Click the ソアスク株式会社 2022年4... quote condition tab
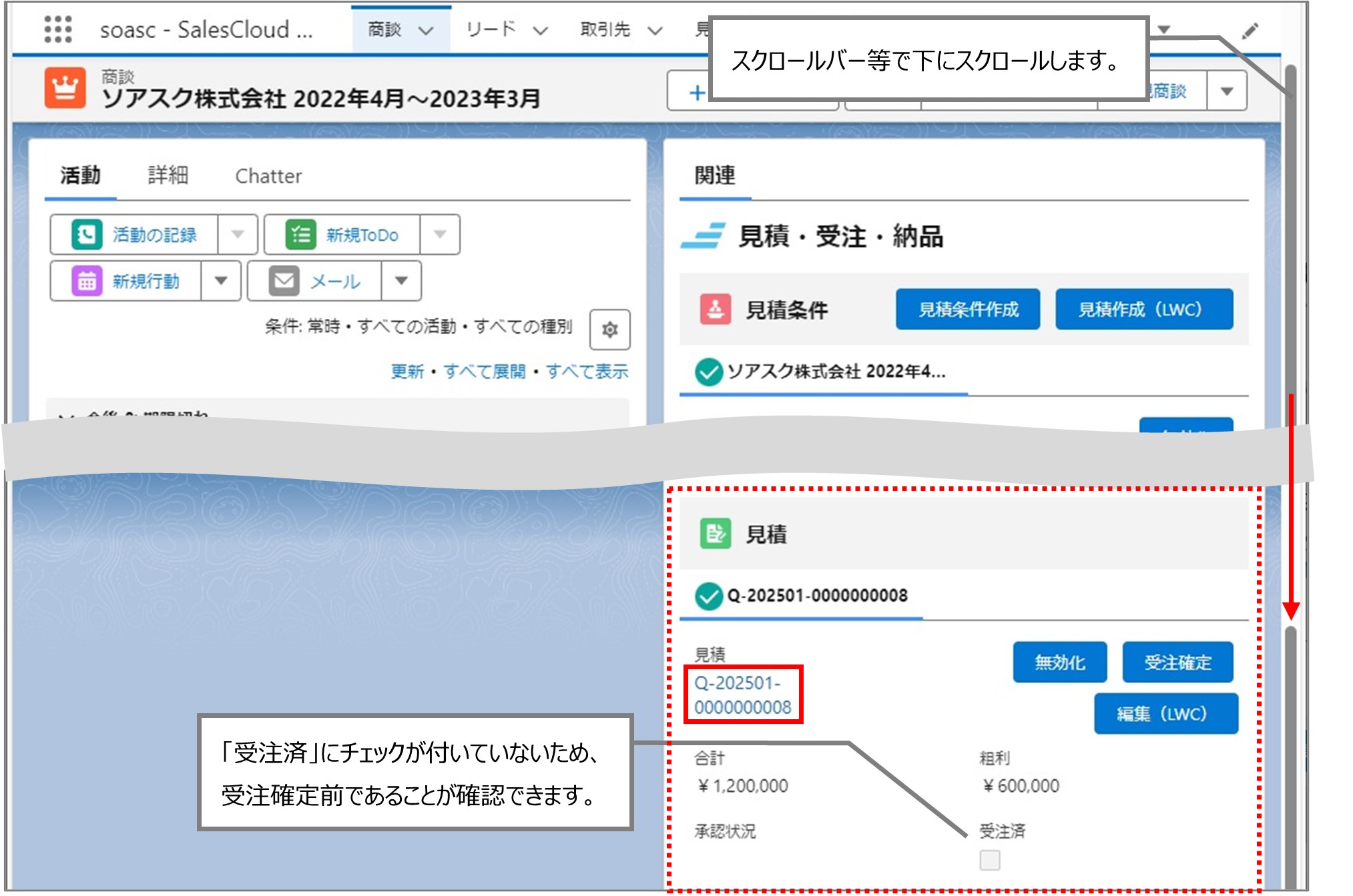The height and width of the screenshot is (896, 1353). pos(824,372)
